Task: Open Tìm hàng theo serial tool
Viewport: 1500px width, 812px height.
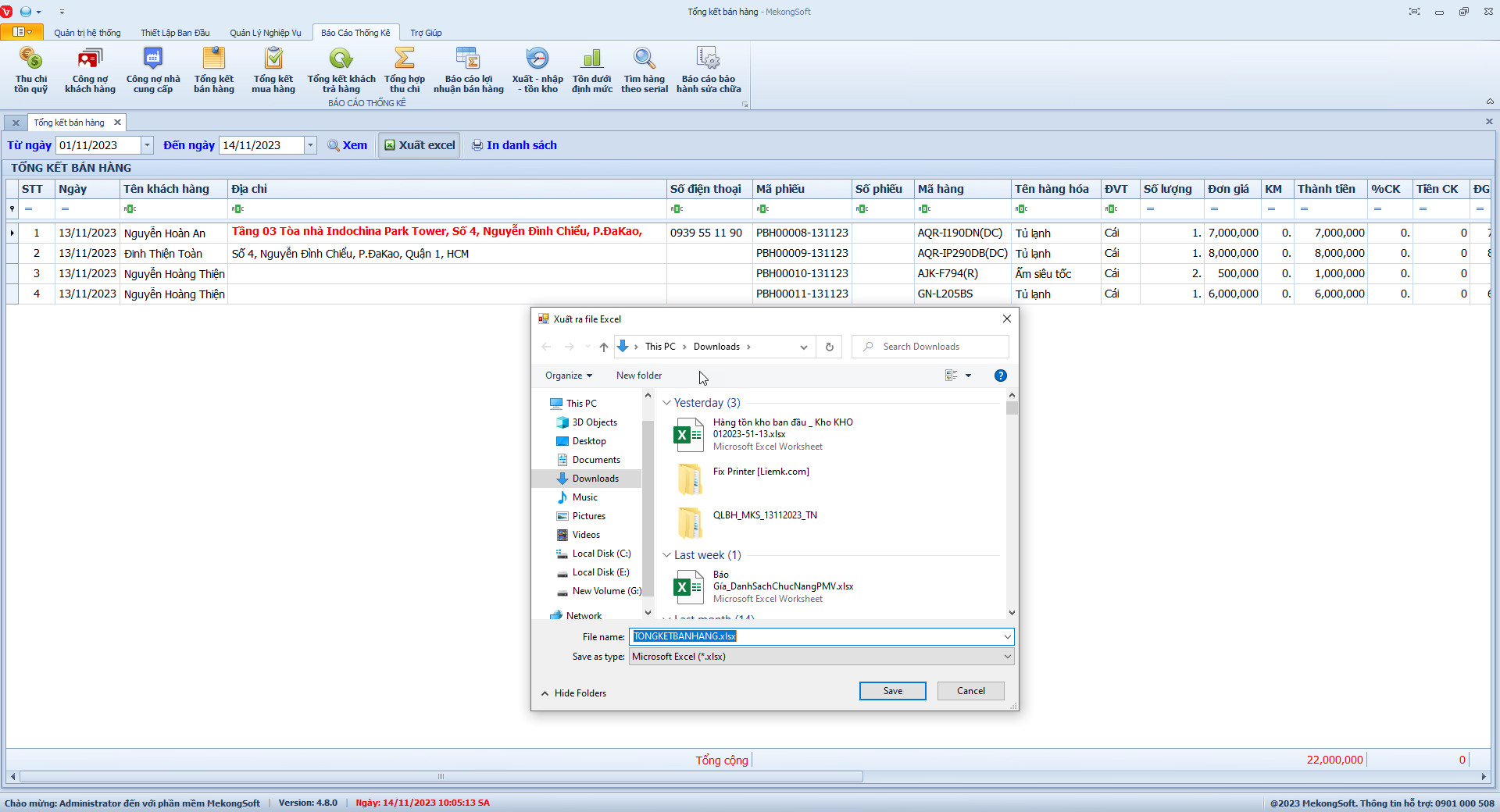Action: click(645, 70)
